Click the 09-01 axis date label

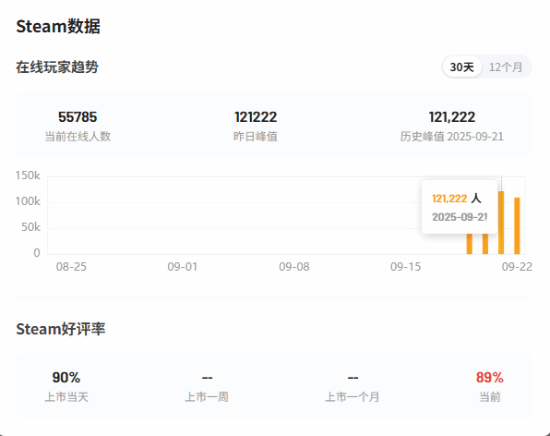tap(182, 267)
